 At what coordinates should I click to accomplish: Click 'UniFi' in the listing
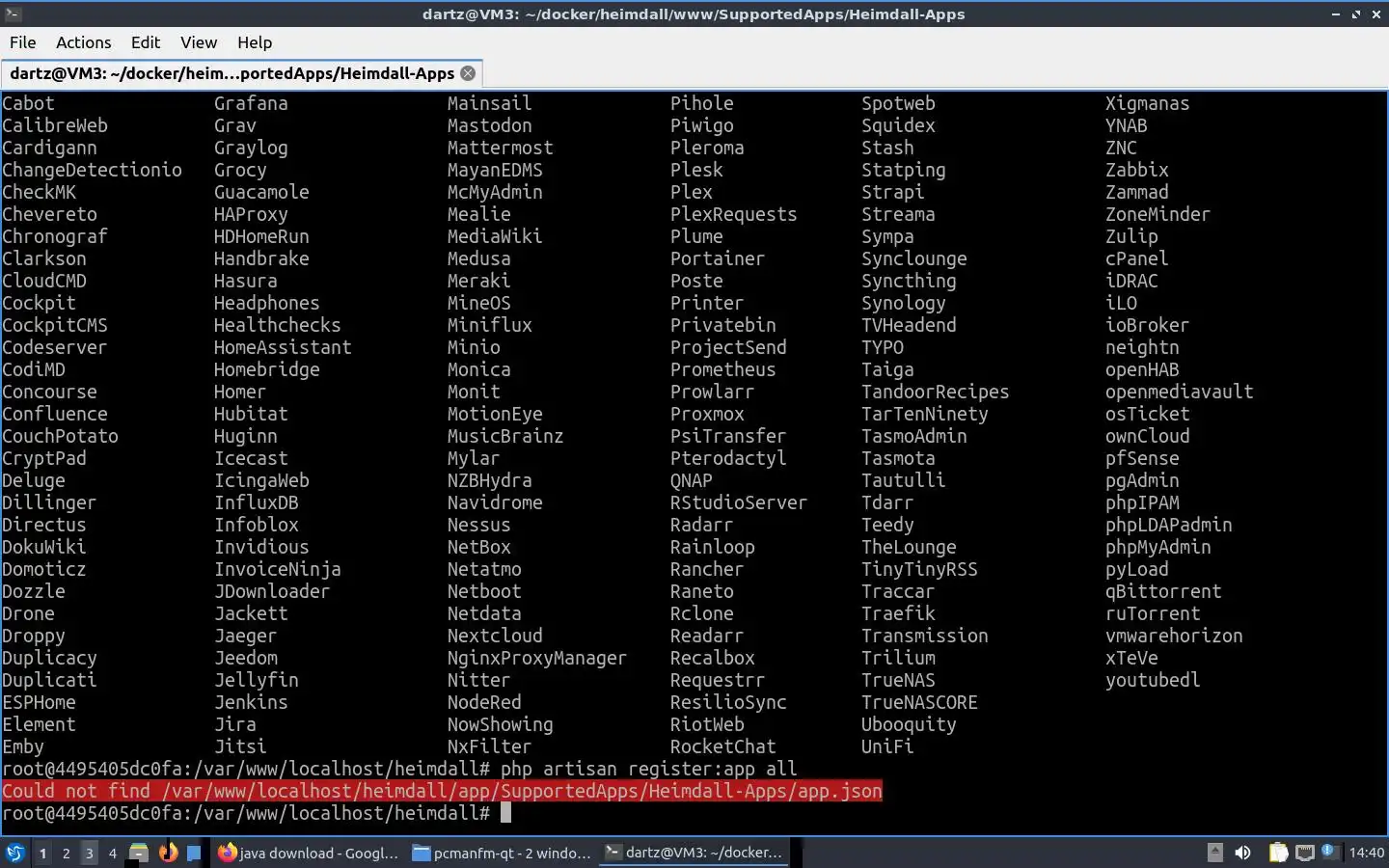pos(887,746)
